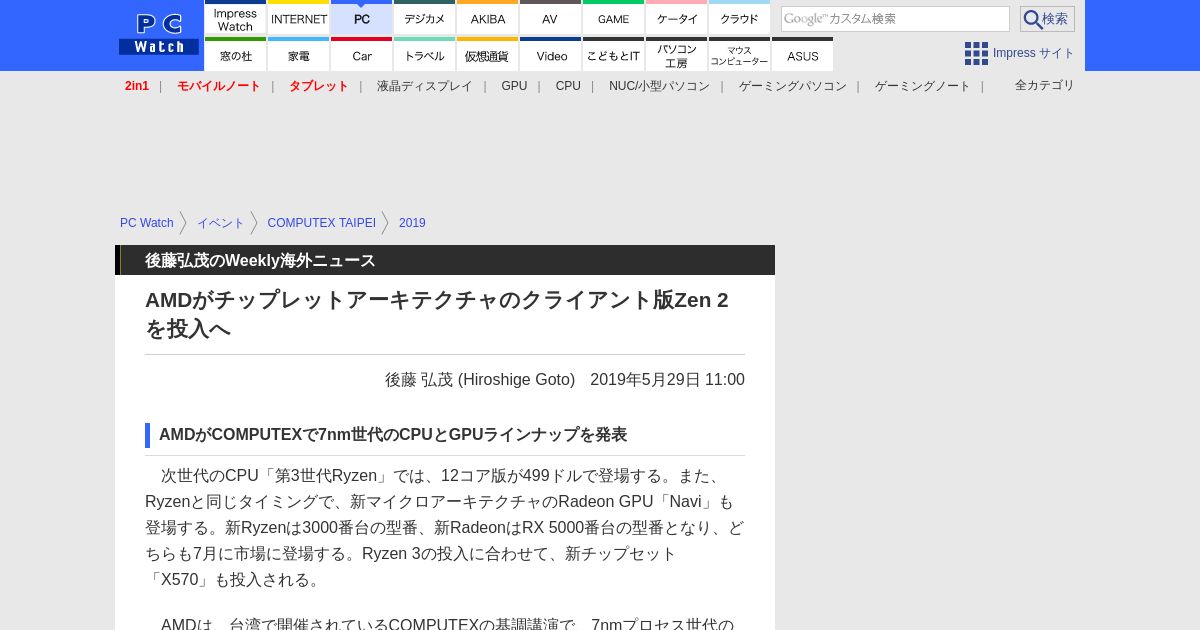Click the 検索 search button

pyautogui.click(x=1047, y=19)
